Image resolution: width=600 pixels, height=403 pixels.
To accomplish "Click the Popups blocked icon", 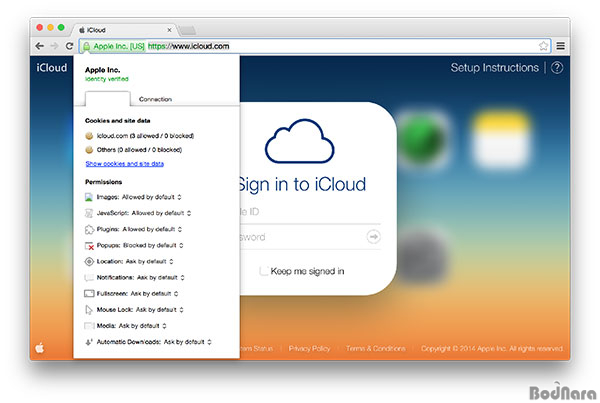I will pyautogui.click(x=89, y=246).
